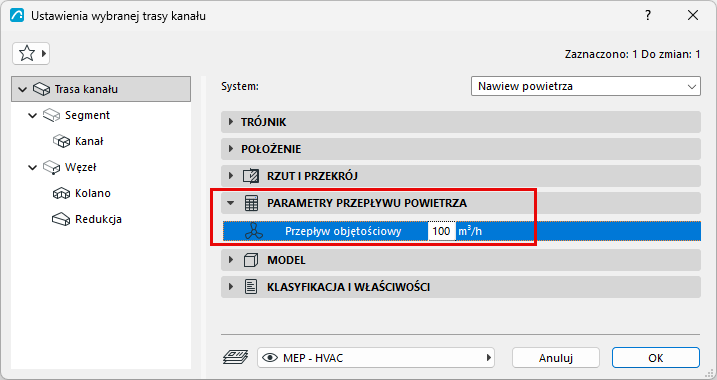Collapse the Węzeł tree chevron
The height and width of the screenshot is (380, 717).
click(x=32, y=167)
